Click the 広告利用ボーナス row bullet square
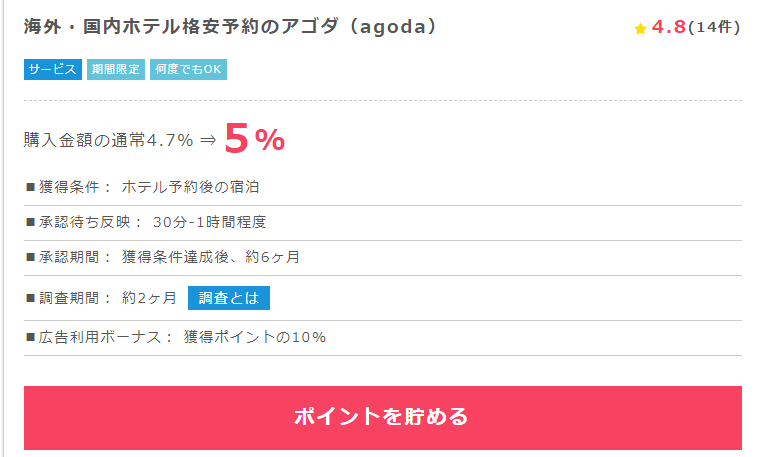 pos(30,337)
